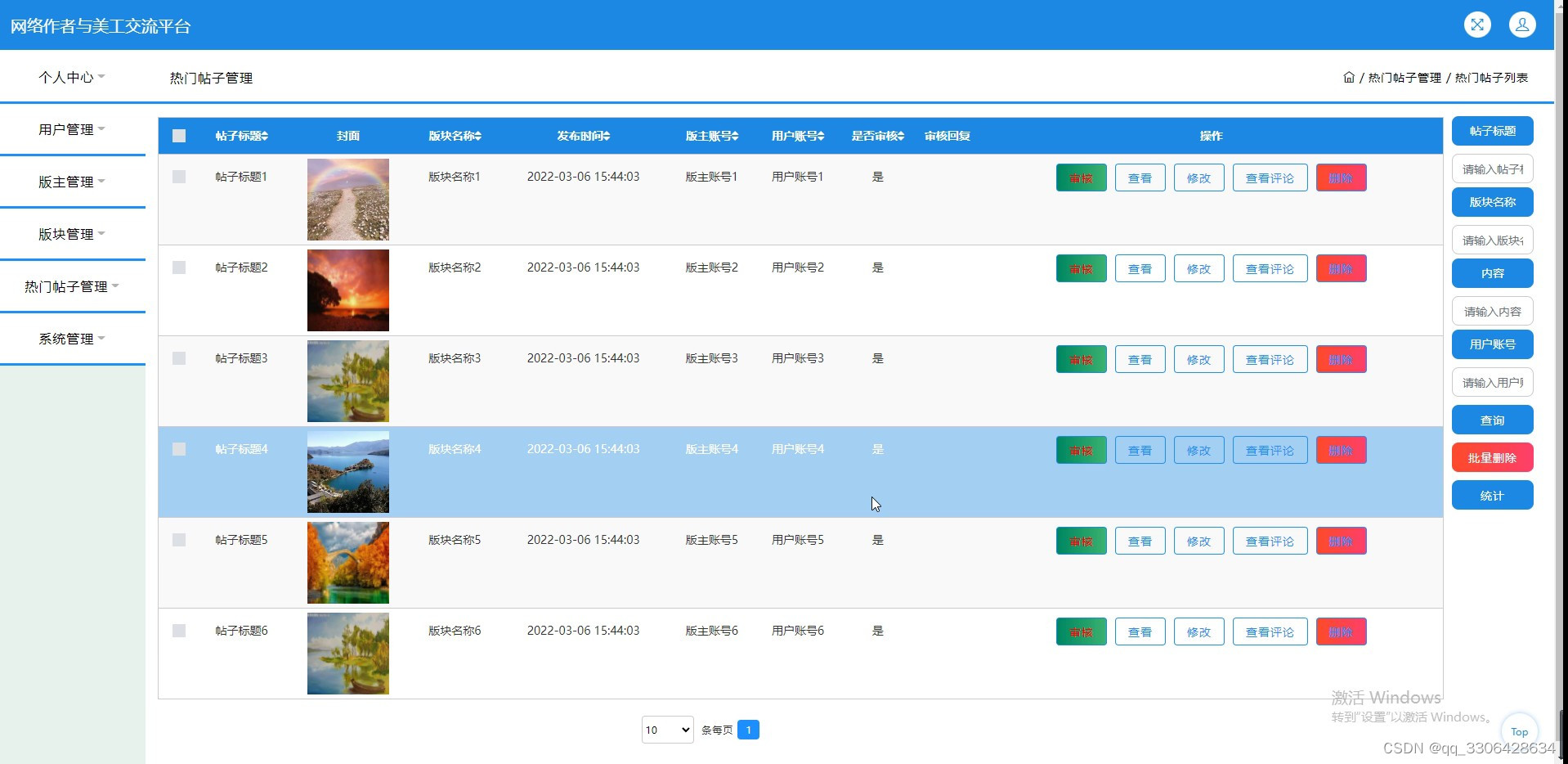Go to pagination page 1
Image resolution: width=1568 pixels, height=764 pixels.
pos(748,730)
